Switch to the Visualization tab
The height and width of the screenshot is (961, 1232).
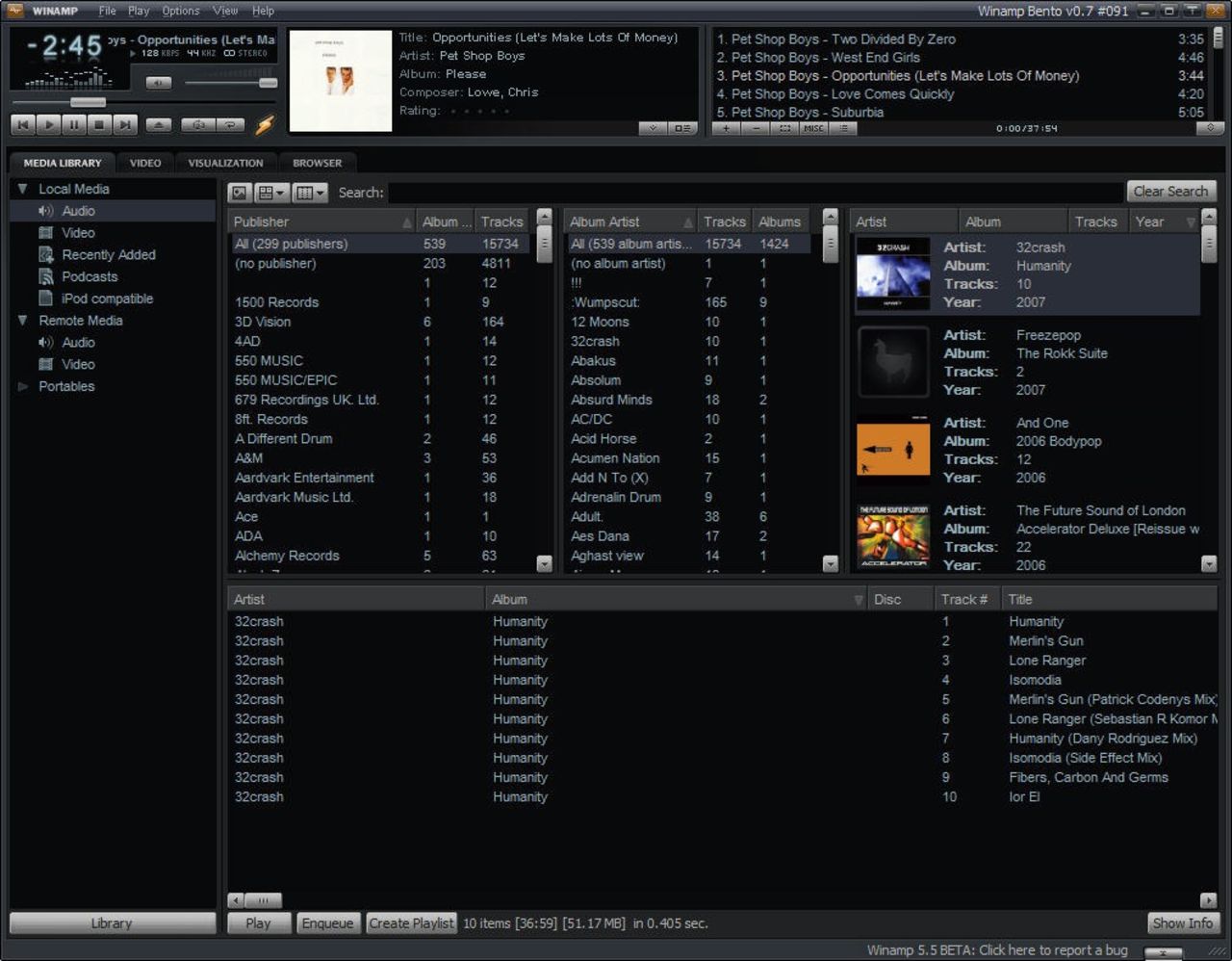(225, 163)
